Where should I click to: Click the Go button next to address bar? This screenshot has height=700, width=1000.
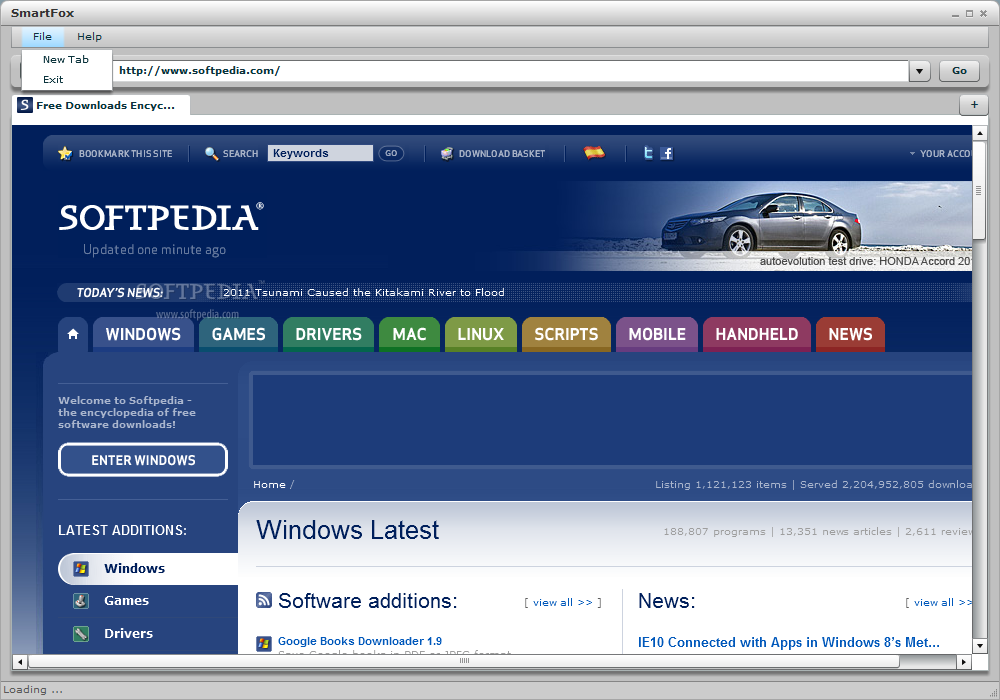pyautogui.click(x=959, y=71)
